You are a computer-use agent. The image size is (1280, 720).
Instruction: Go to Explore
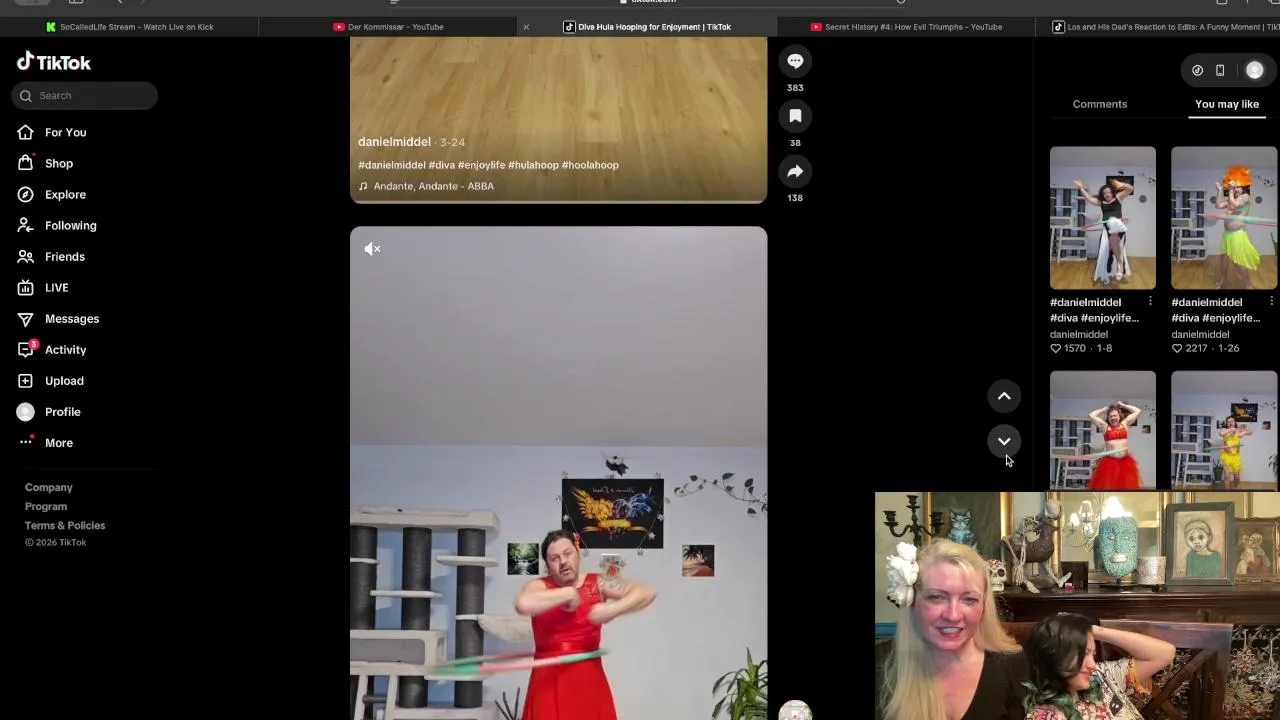[65, 194]
